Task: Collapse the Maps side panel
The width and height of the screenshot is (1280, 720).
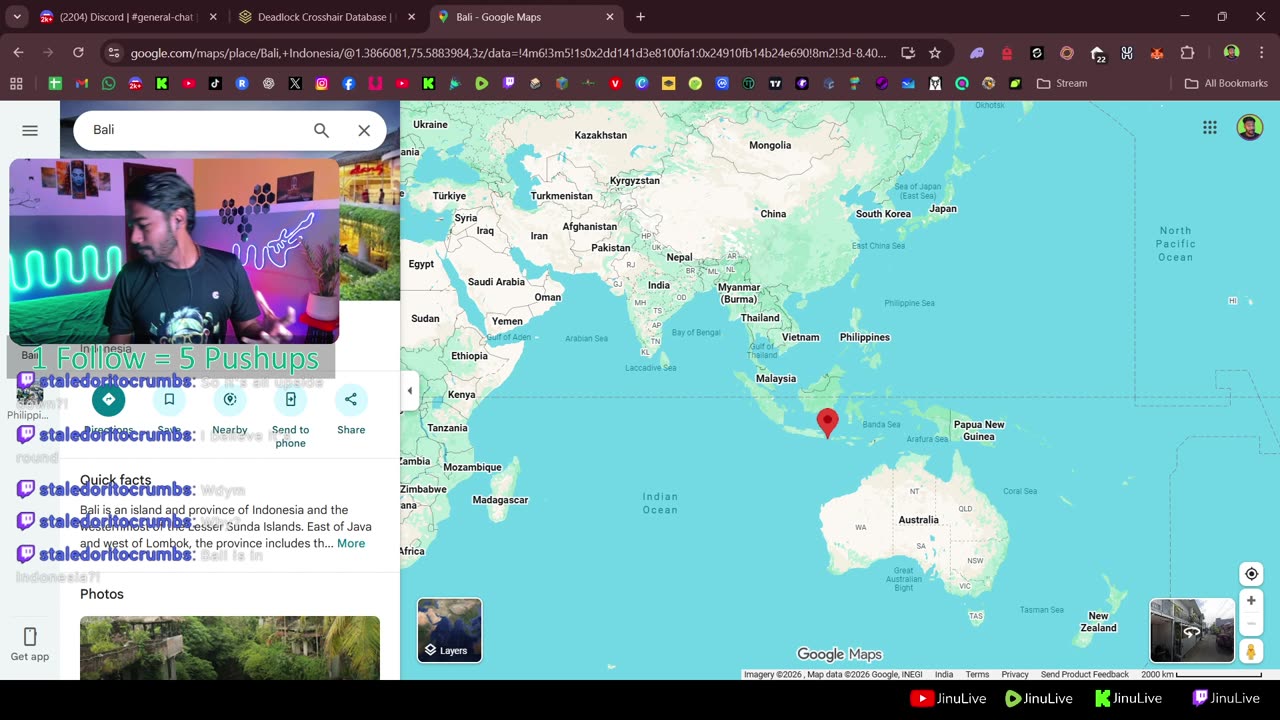Action: tap(409, 391)
